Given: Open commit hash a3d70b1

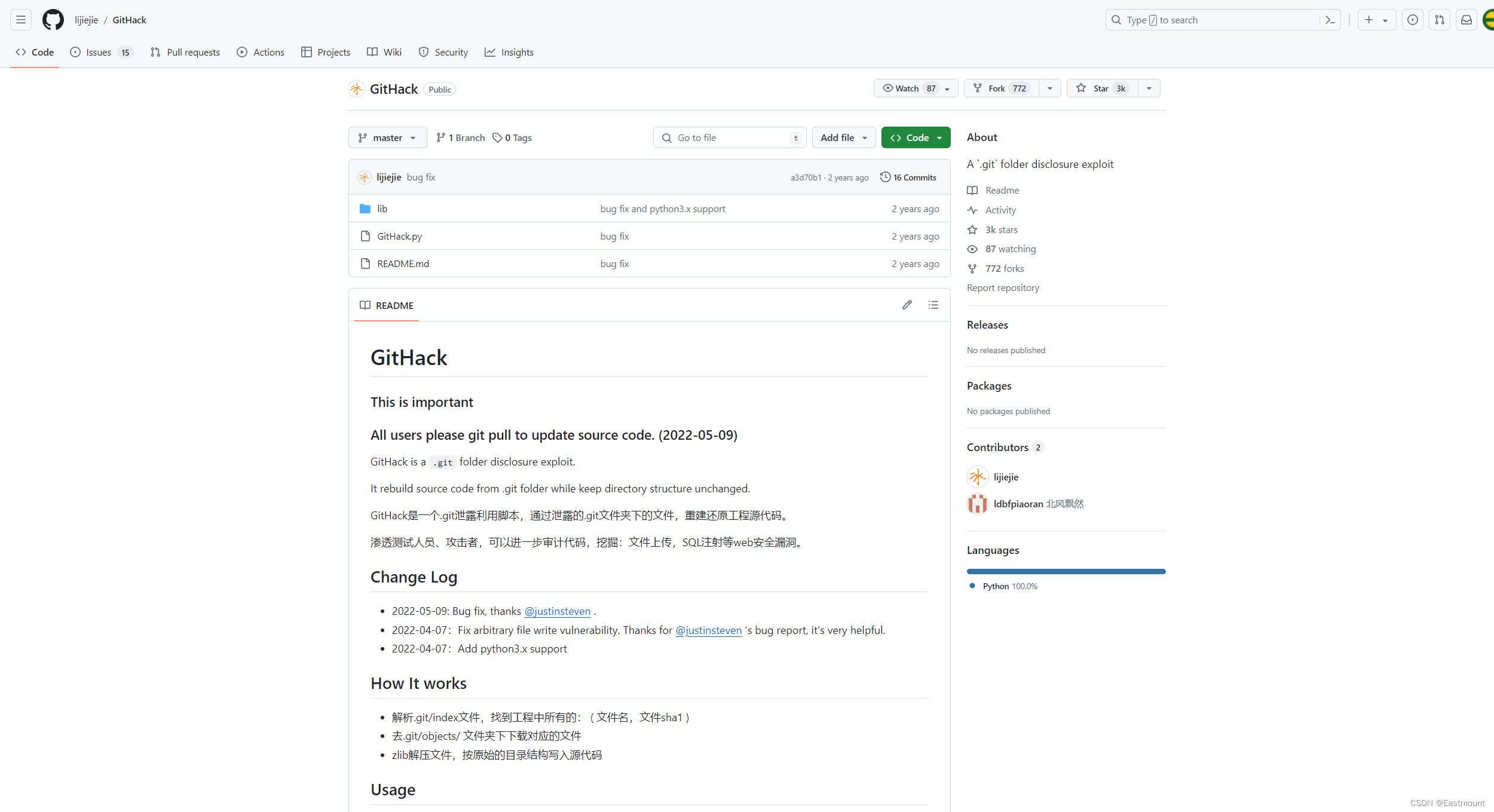Looking at the screenshot, I should coord(806,177).
